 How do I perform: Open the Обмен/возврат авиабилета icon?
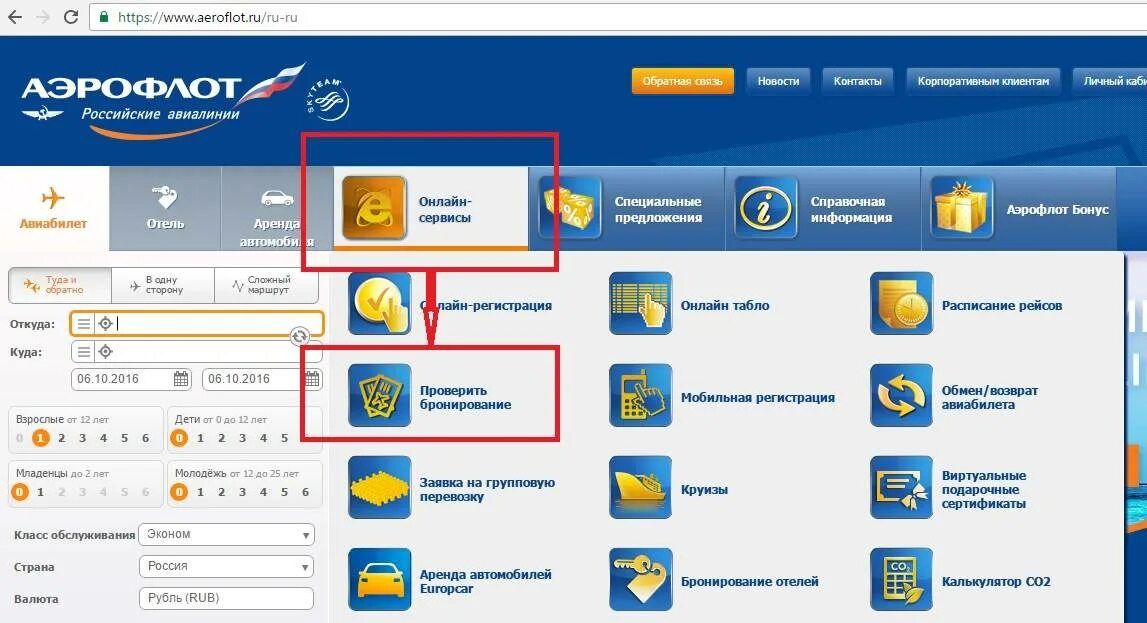900,392
